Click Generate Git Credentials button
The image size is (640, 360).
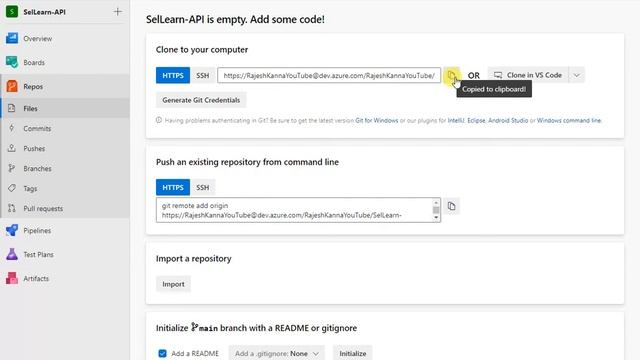point(201,100)
